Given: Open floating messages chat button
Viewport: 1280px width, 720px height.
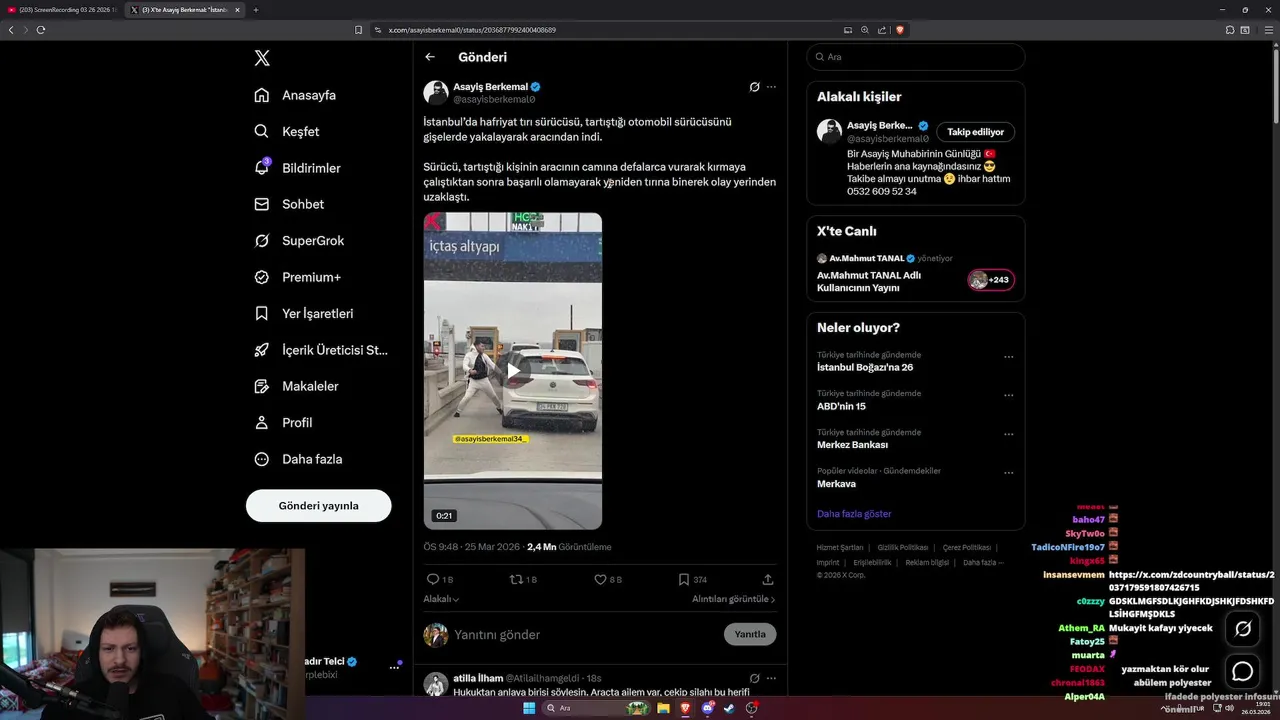Looking at the screenshot, I should click(1243, 672).
